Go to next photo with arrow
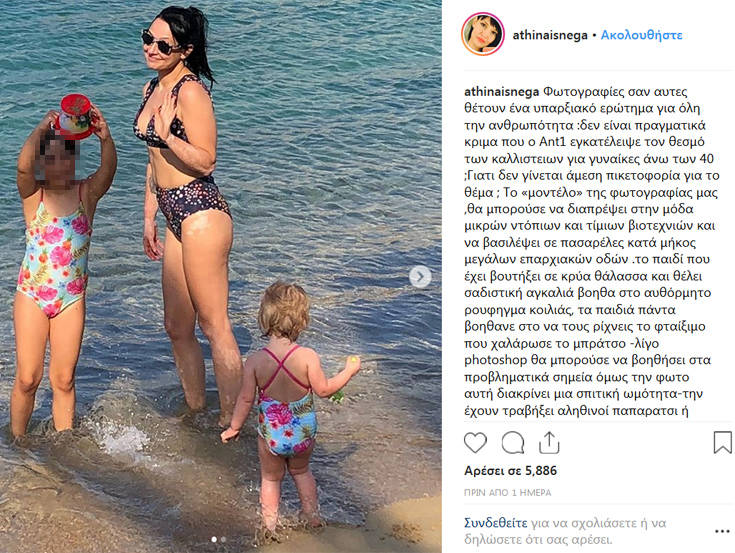Viewport: 735px width, 553px height. (420, 276)
